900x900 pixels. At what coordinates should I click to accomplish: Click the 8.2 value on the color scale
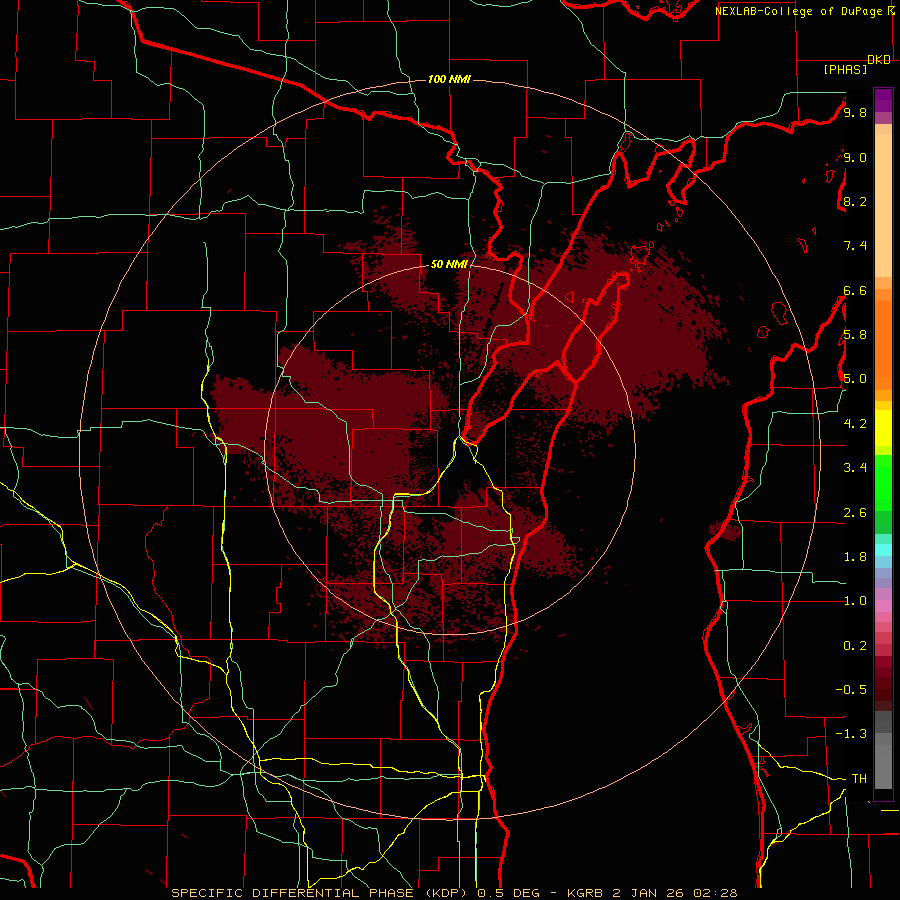[855, 201]
